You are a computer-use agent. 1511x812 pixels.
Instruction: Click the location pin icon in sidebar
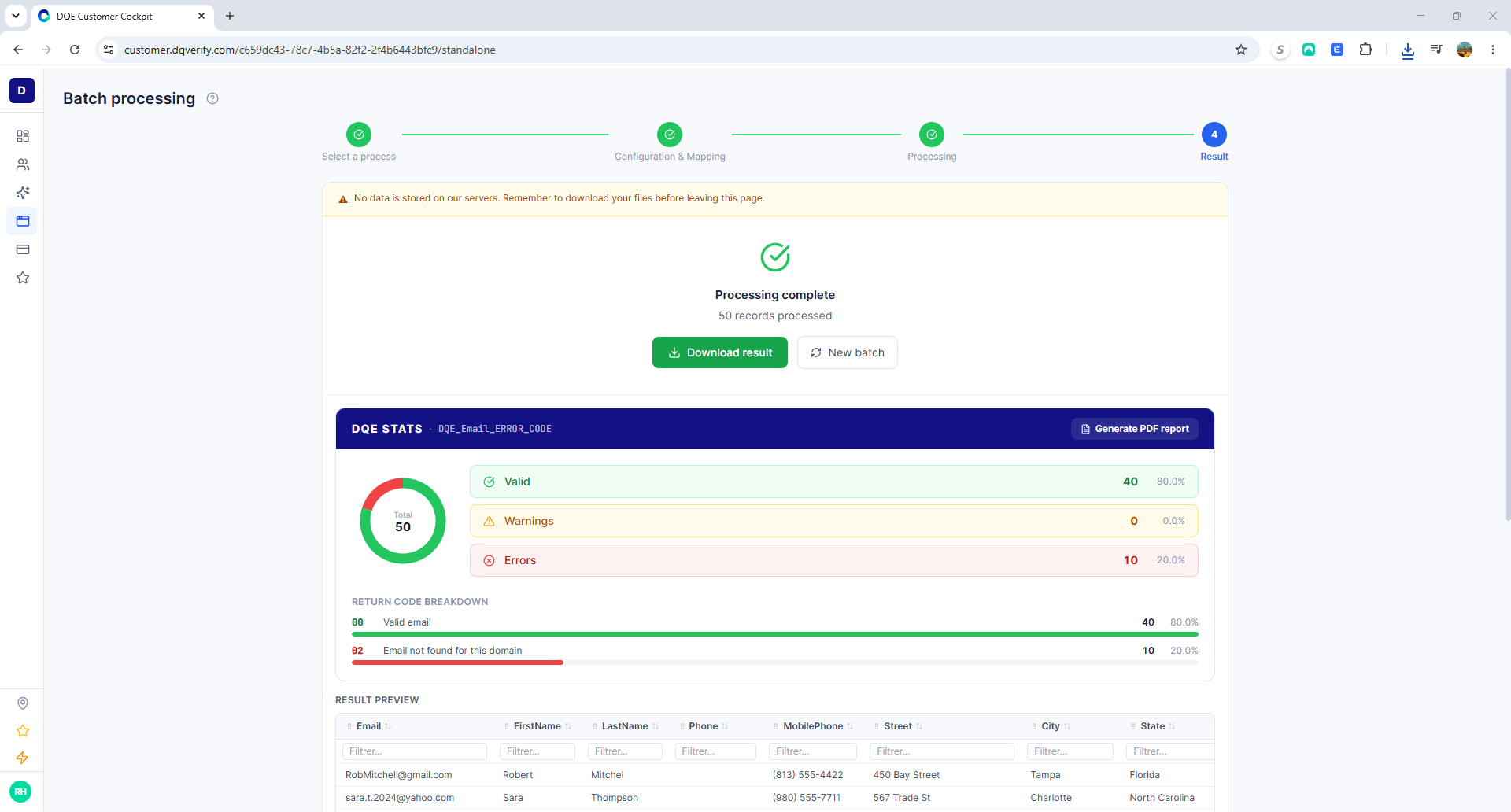[x=23, y=703]
